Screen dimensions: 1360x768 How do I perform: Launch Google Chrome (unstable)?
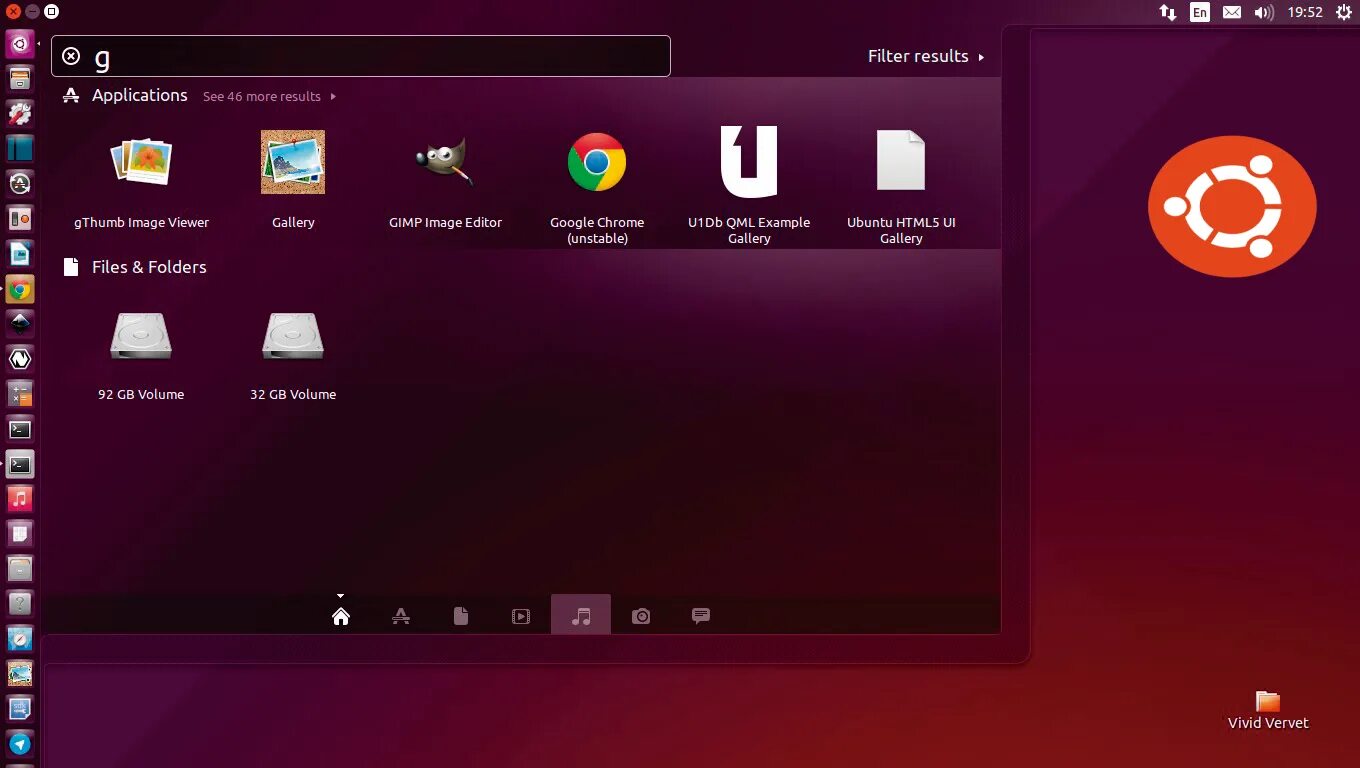597,187
